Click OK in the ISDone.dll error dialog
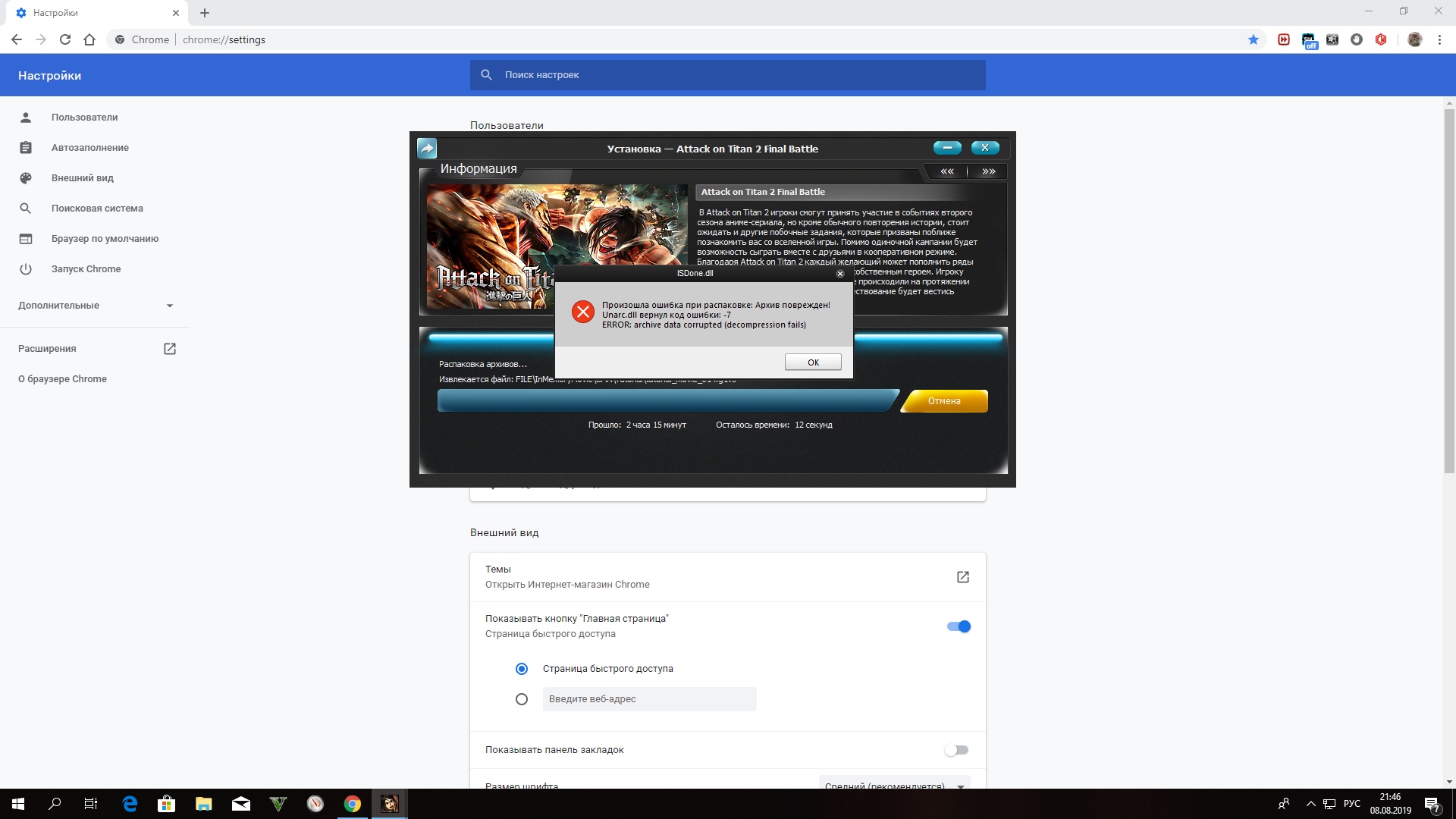 click(813, 362)
